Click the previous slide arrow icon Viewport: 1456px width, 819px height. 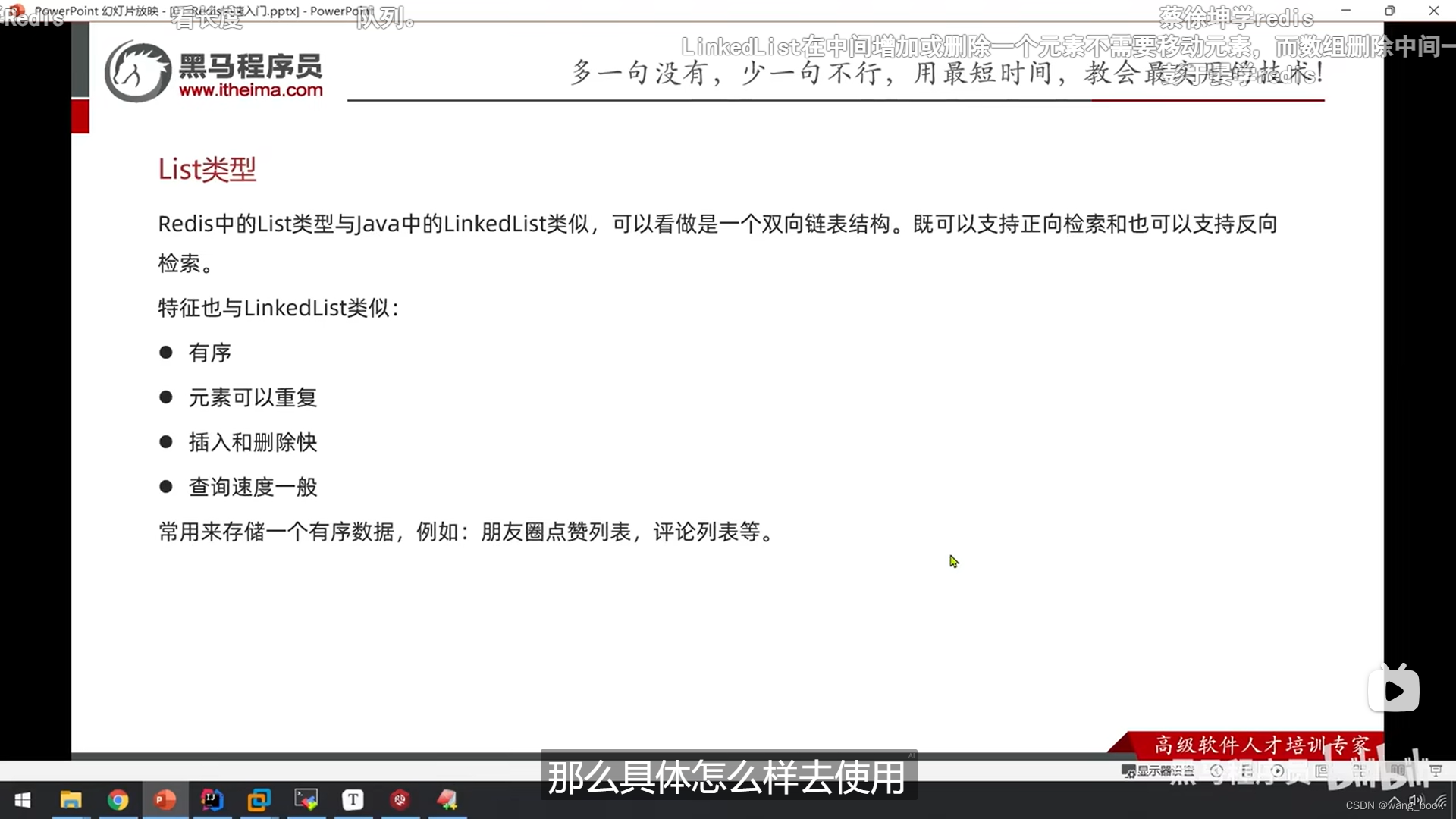1217,770
